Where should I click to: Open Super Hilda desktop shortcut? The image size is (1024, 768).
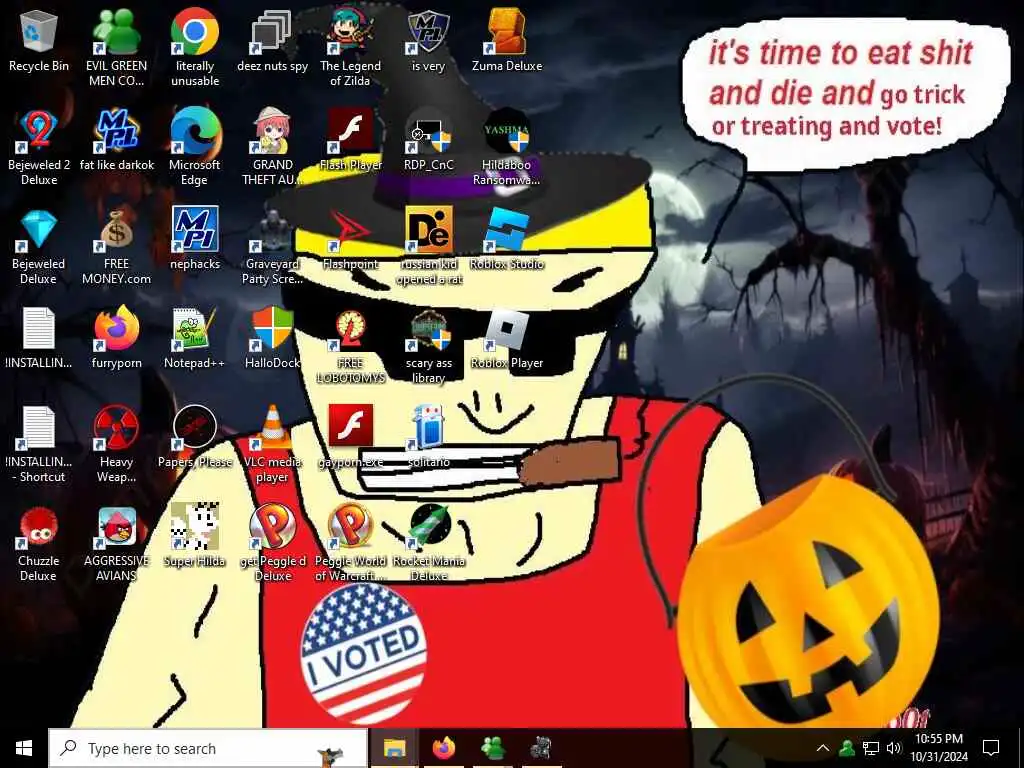point(195,536)
